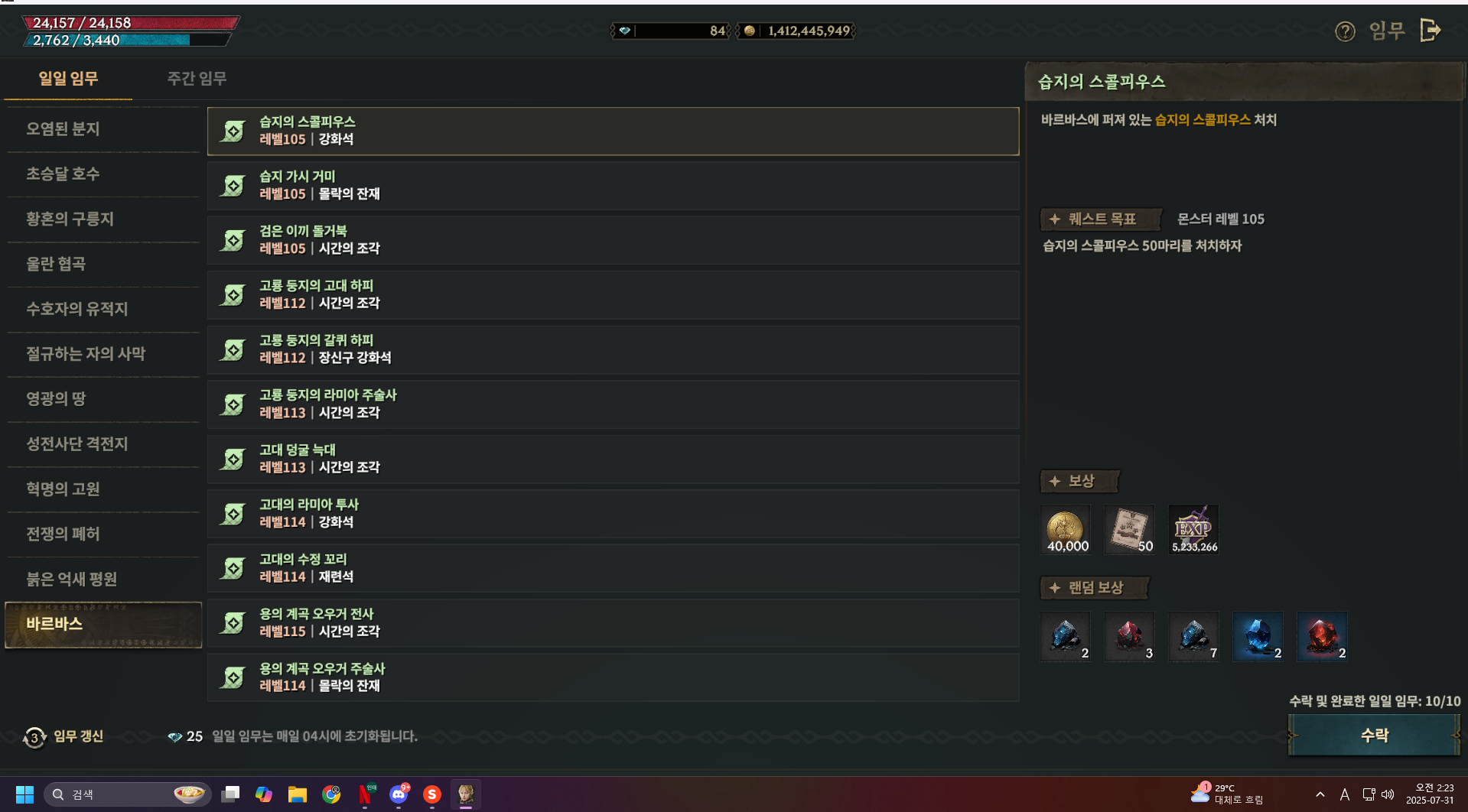Click the 40,000 gold coin reward icon
Image resolution: width=1468 pixels, height=812 pixels.
(1066, 529)
